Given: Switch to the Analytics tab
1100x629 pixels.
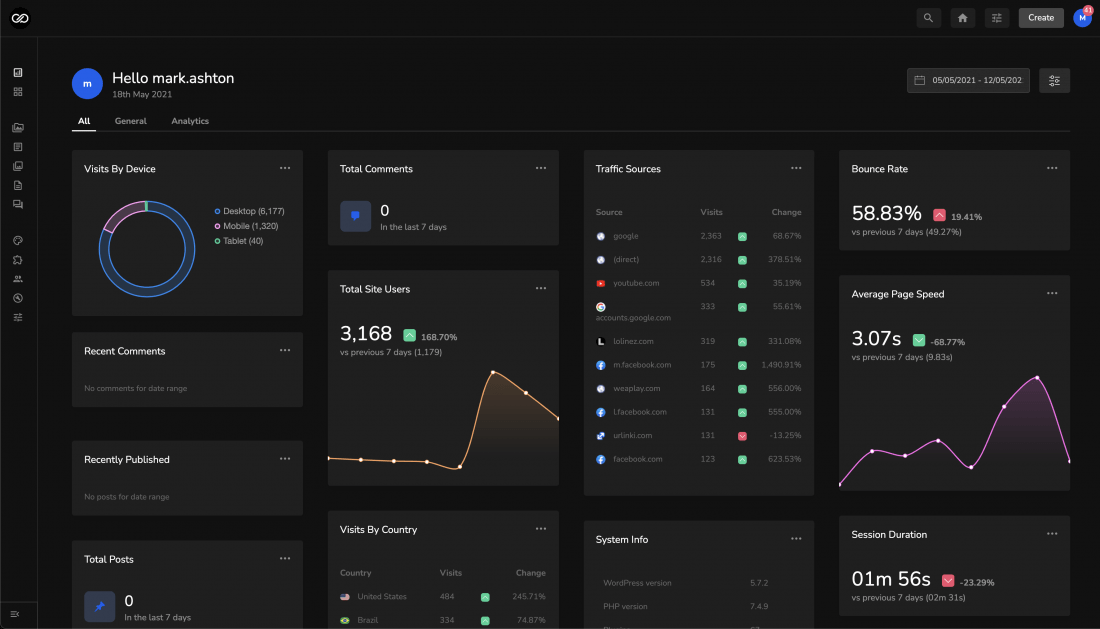Looking at the screenshot, I should 190,121.
